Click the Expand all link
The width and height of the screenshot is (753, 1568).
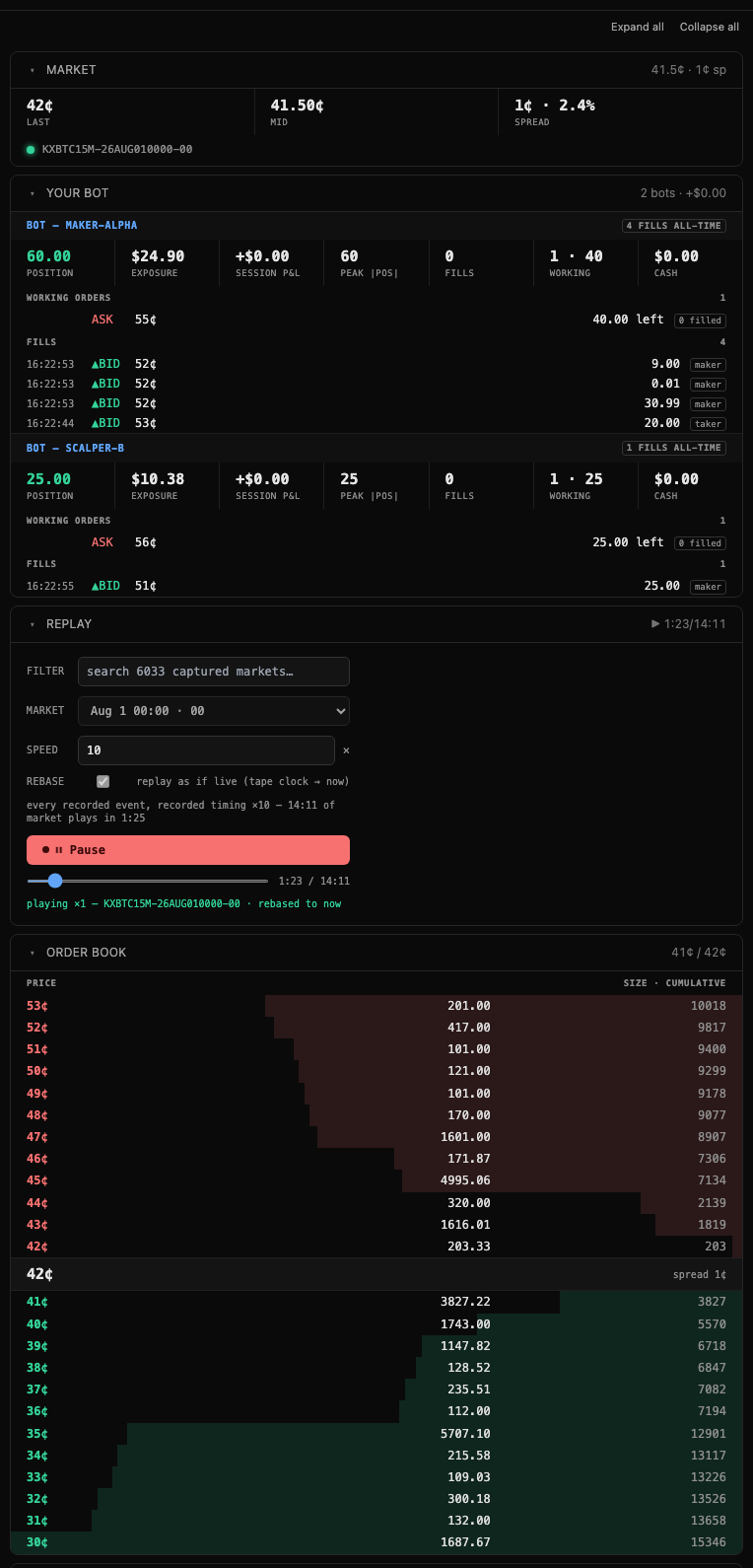pyautogui.click(x=637, y=27)
